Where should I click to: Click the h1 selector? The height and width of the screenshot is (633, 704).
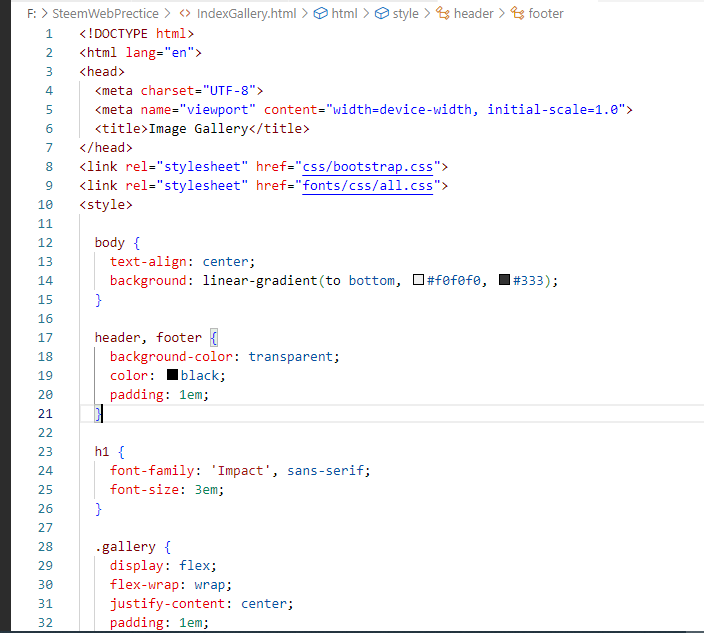(102, 452)
